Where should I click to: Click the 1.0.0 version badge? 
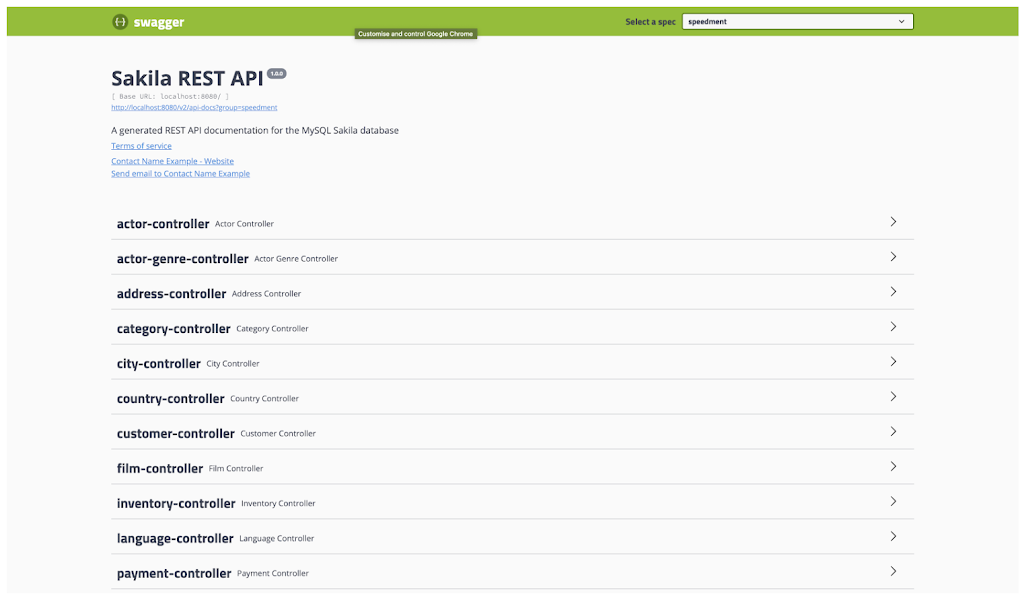point(277,74)
